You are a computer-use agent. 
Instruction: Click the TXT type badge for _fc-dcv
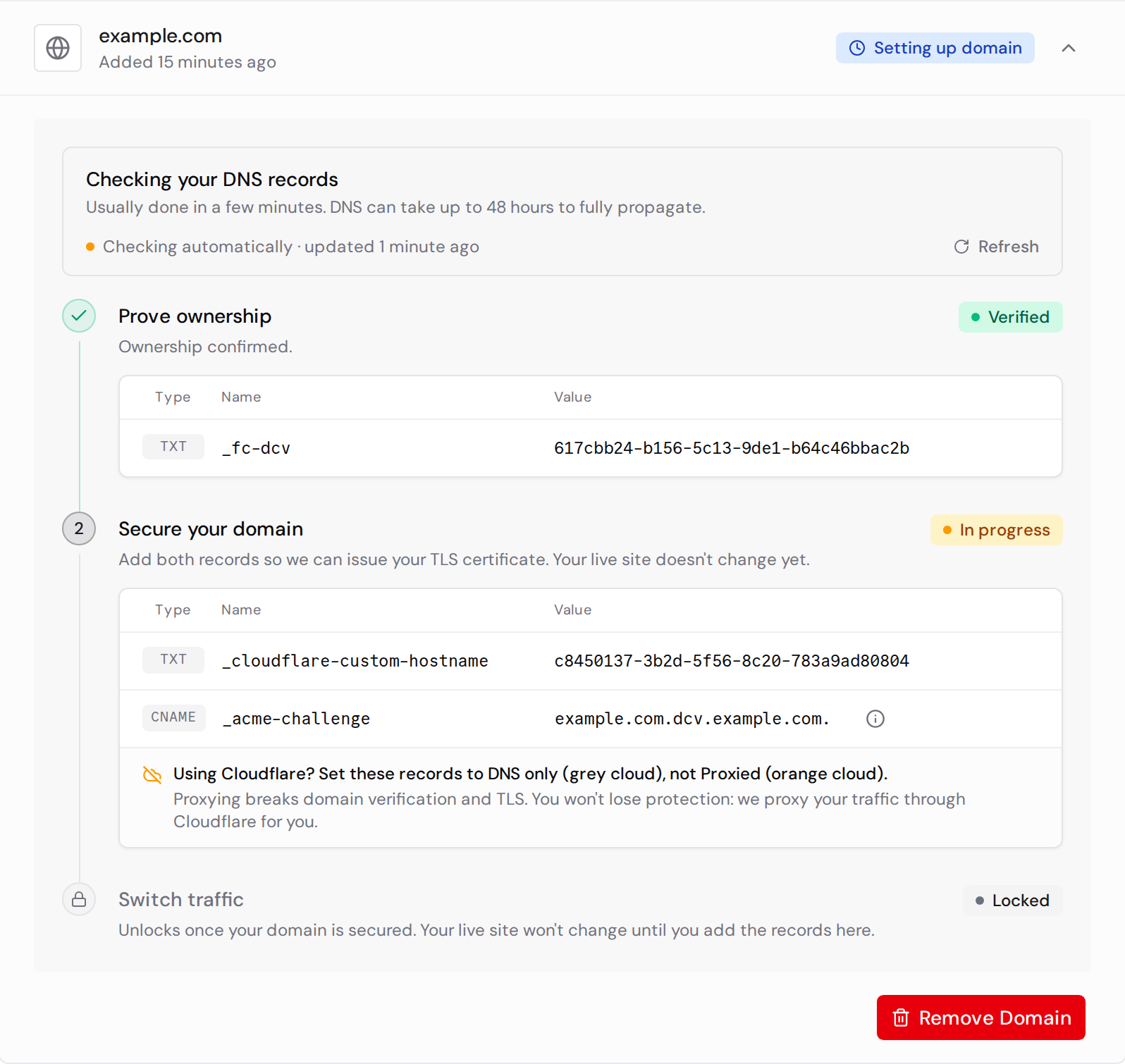[x=173, y=447]
